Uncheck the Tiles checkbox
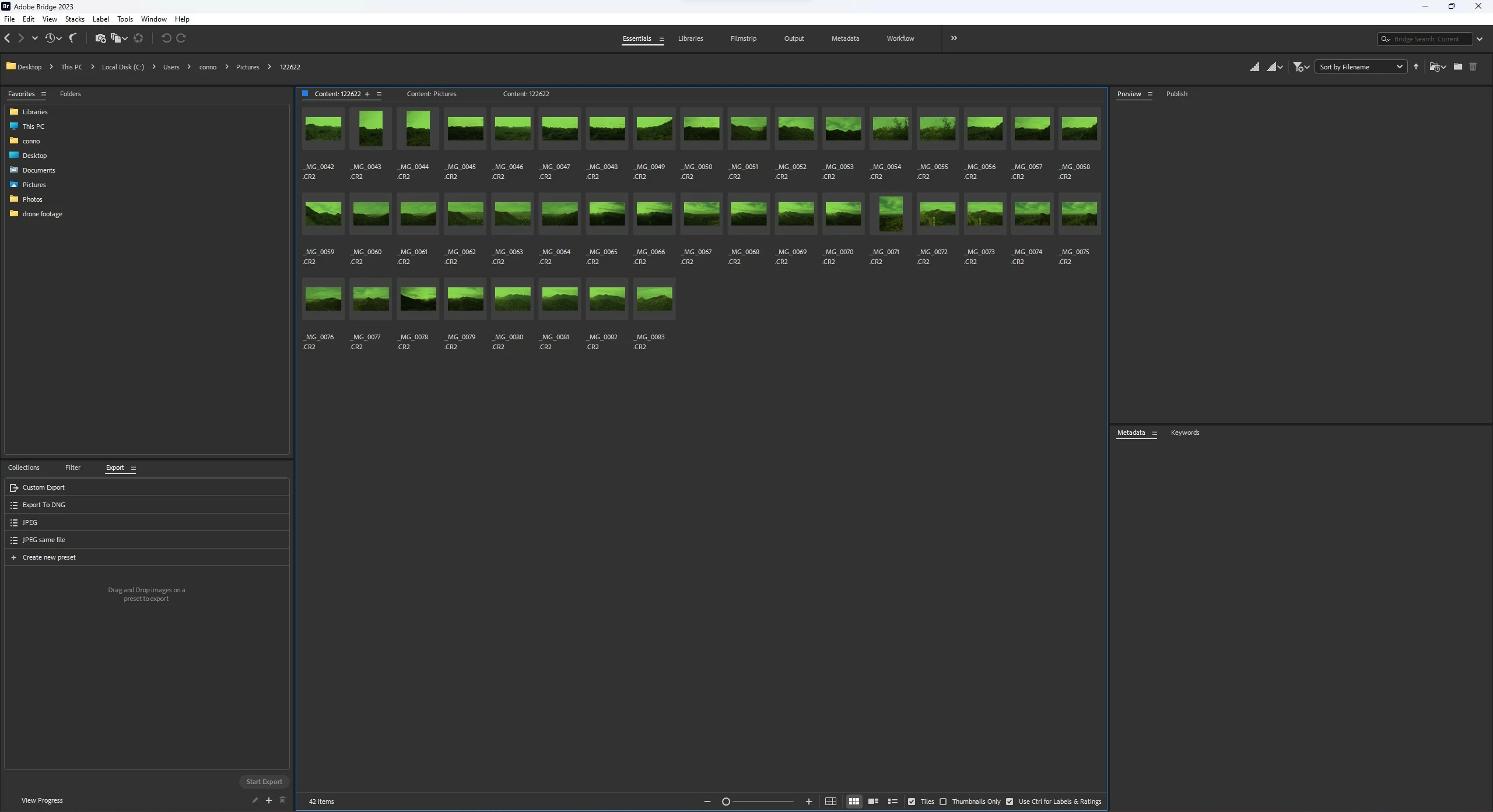Viewport: 1493px width, 812px height. (912, 802)
